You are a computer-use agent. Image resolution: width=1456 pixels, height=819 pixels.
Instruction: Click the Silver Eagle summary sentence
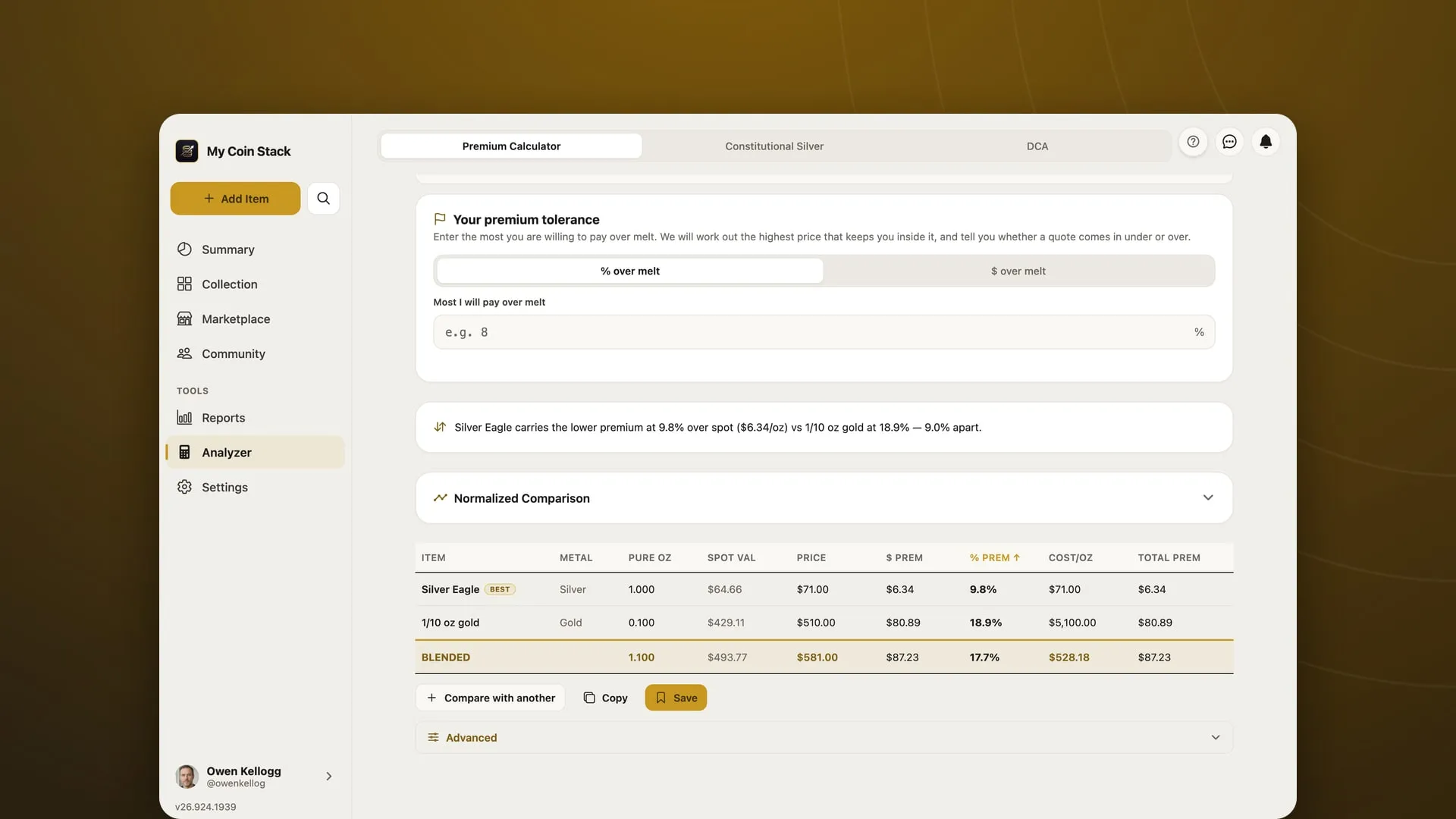tap(717, 428)
